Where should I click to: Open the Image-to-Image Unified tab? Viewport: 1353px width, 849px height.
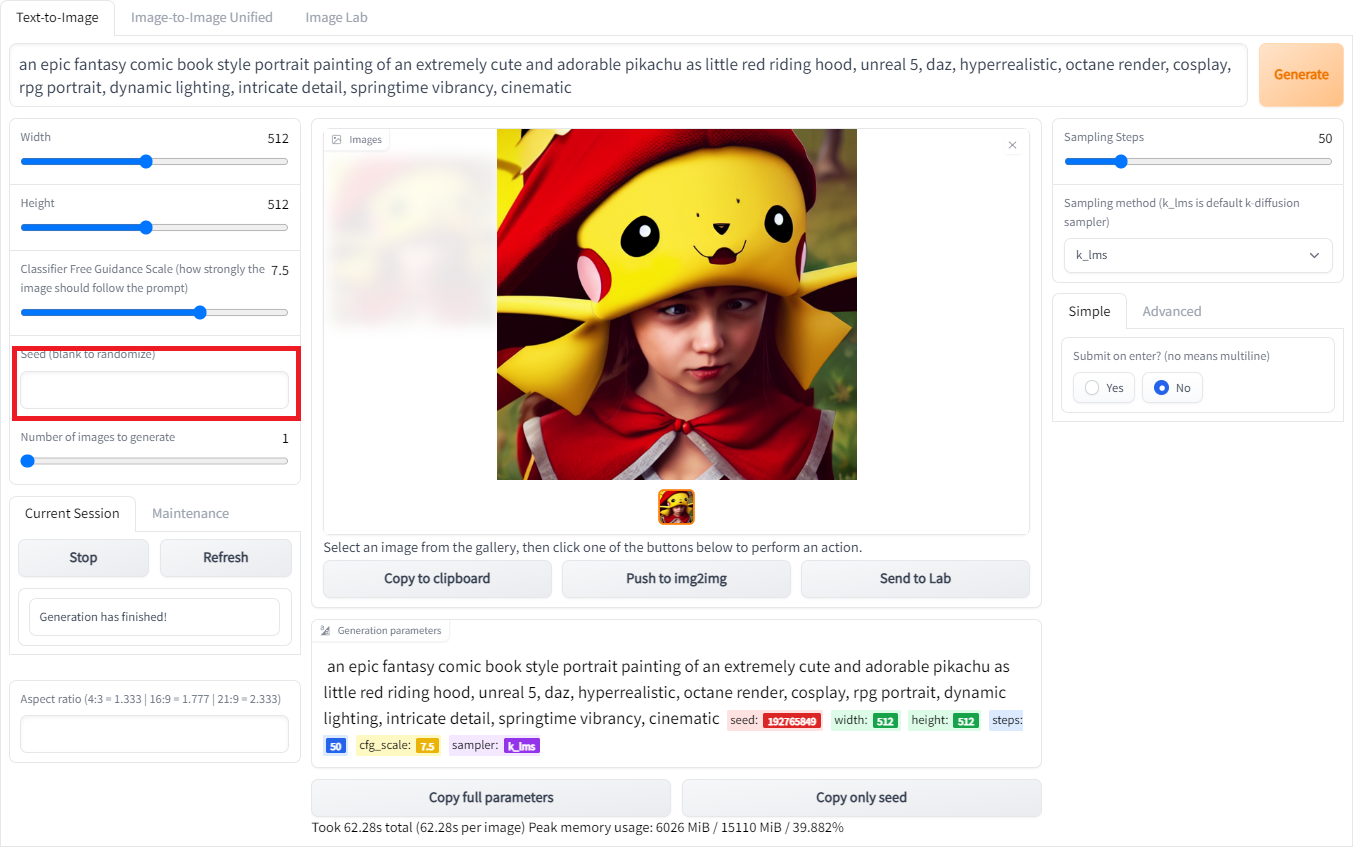coord(202,17)
